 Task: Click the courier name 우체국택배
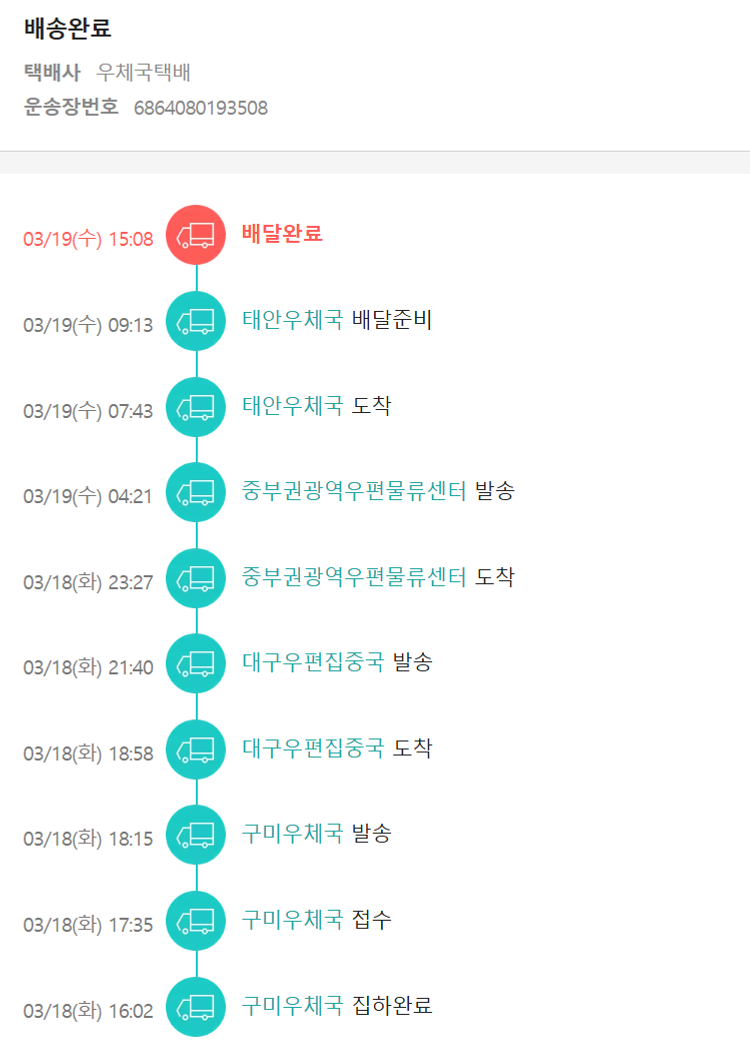pos(144,73)
